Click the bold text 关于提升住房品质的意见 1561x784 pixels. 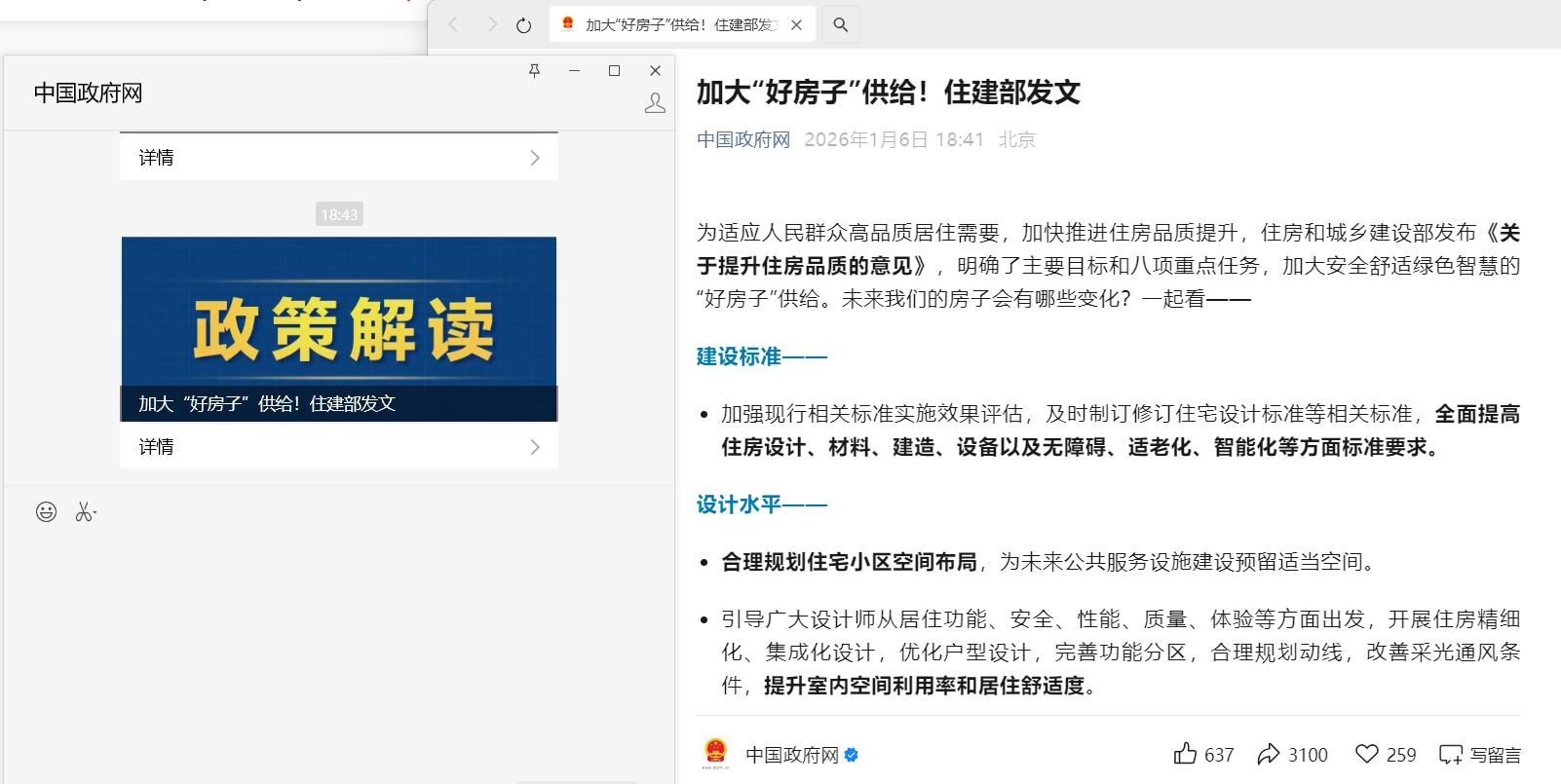pos(1109,249)
